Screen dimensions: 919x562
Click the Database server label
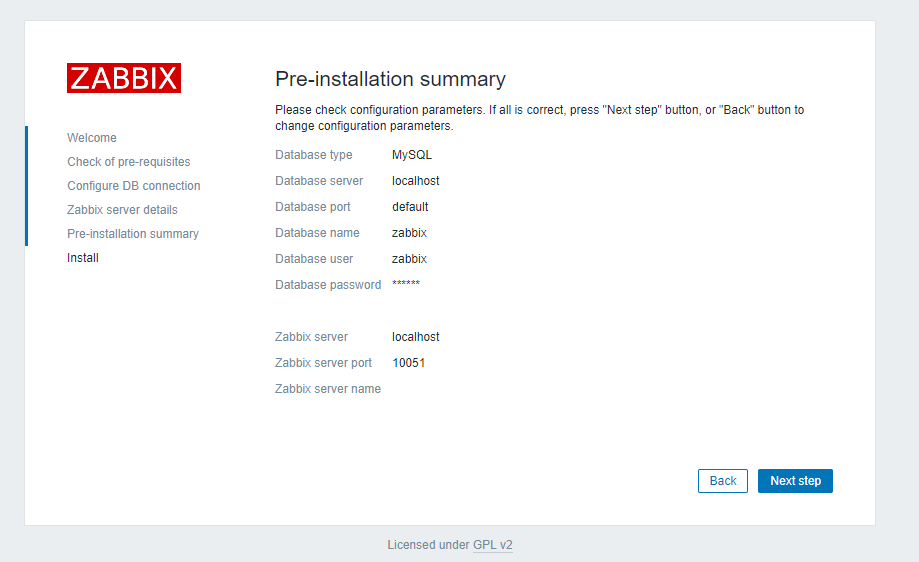(x=319, y=180)
